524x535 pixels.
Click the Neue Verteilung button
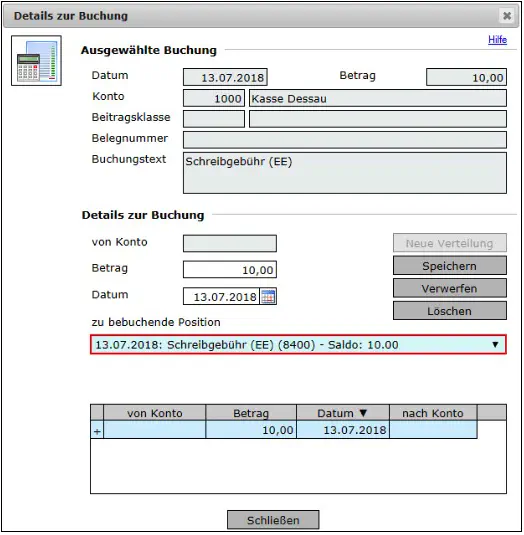(x=450, y=243)
